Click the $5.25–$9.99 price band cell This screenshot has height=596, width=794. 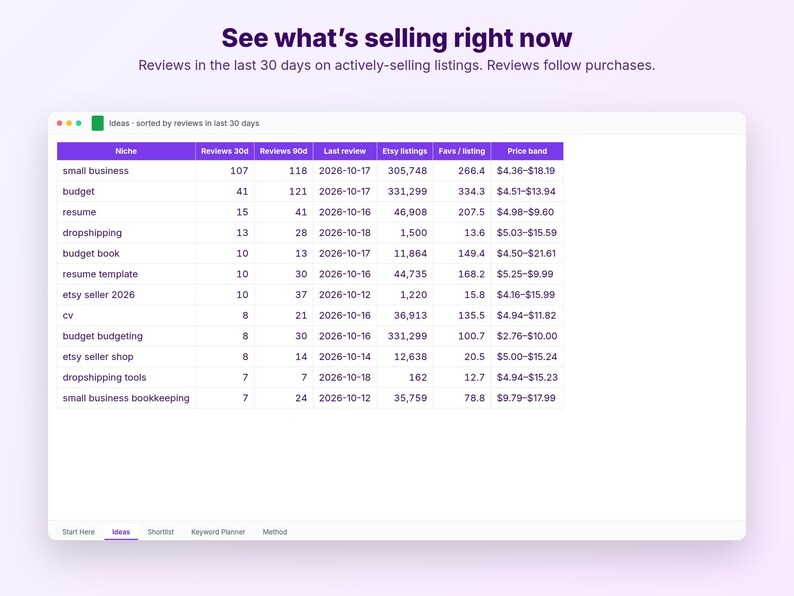[x=527, y=274]
